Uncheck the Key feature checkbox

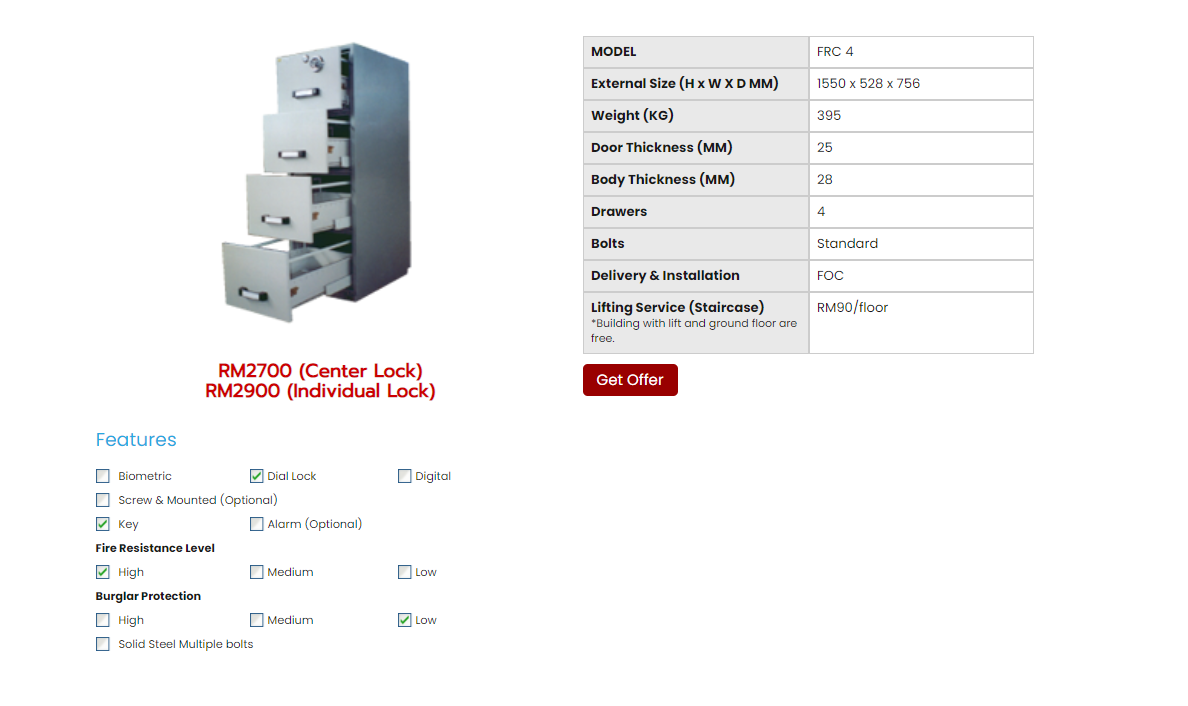click(x=103, y=524)
